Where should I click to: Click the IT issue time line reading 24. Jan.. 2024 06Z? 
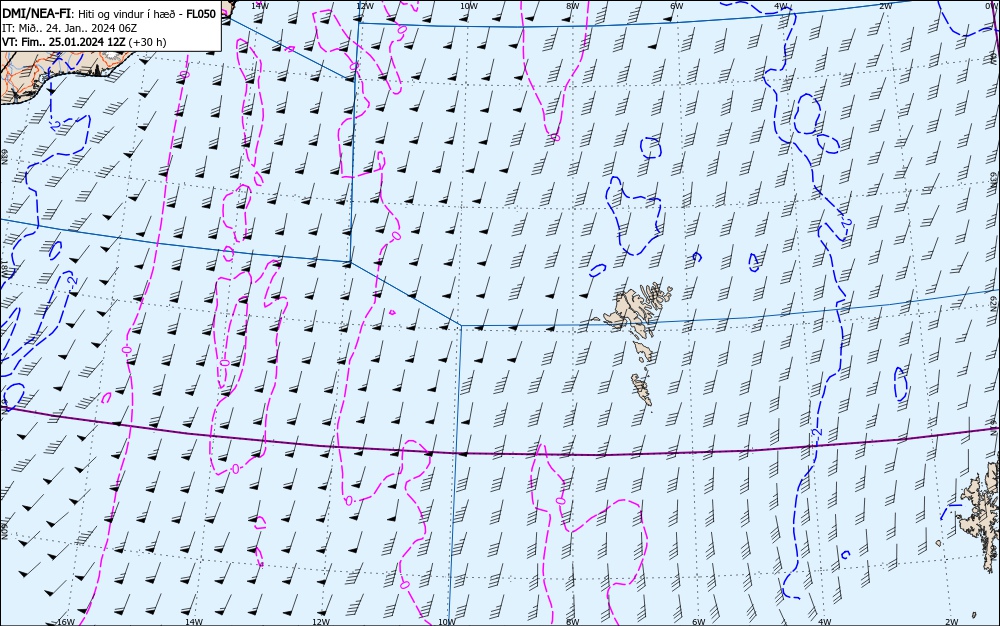tap(70, 28)
